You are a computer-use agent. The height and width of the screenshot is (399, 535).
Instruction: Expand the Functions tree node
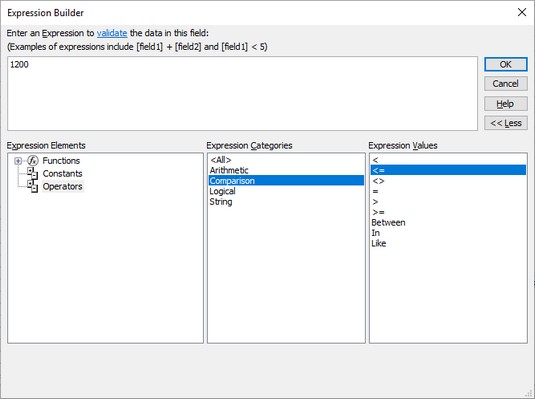[x=18, y=161]
